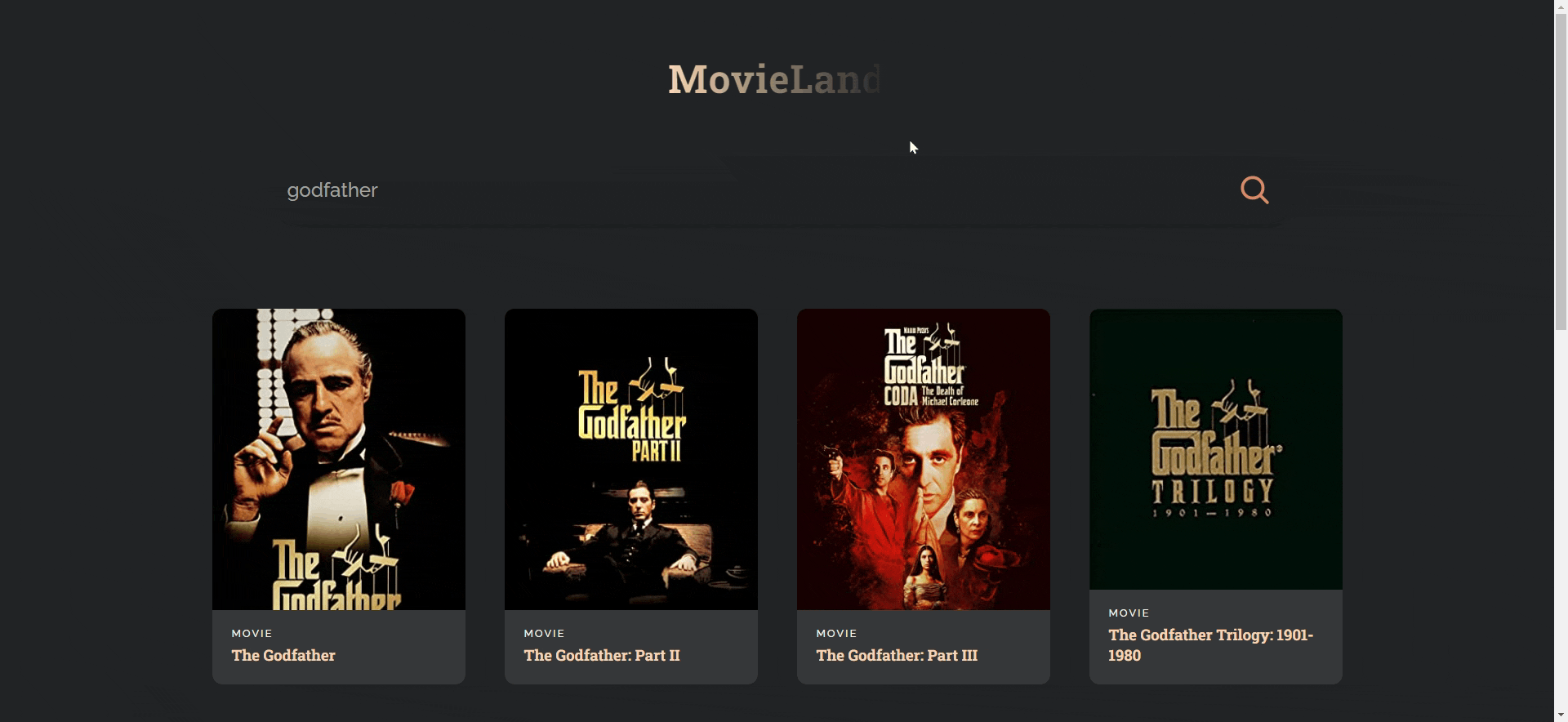
Task: Click the MovieLand heading
Action: pos(774,79)
